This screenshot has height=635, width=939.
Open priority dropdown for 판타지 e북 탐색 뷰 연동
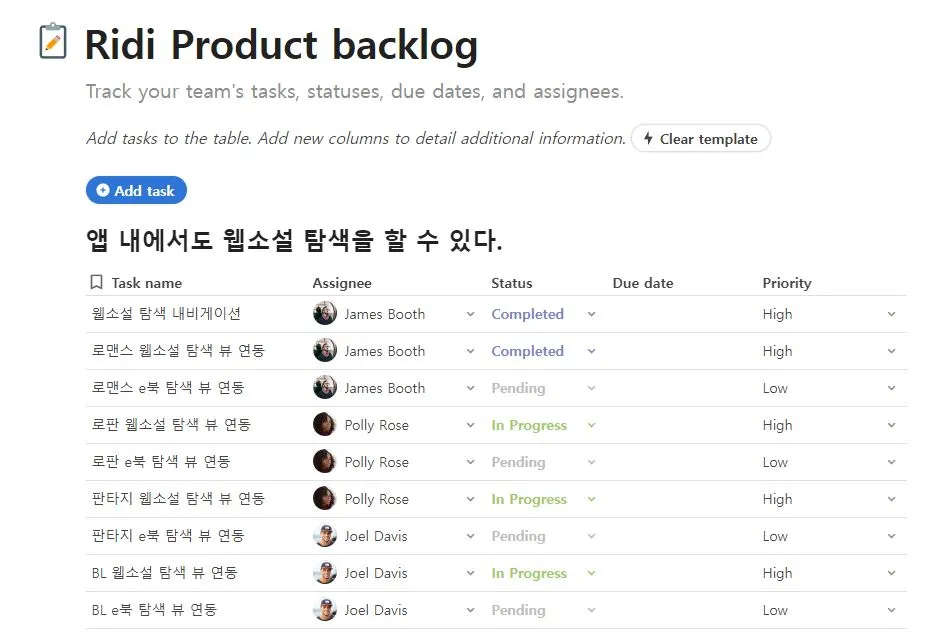892,536
